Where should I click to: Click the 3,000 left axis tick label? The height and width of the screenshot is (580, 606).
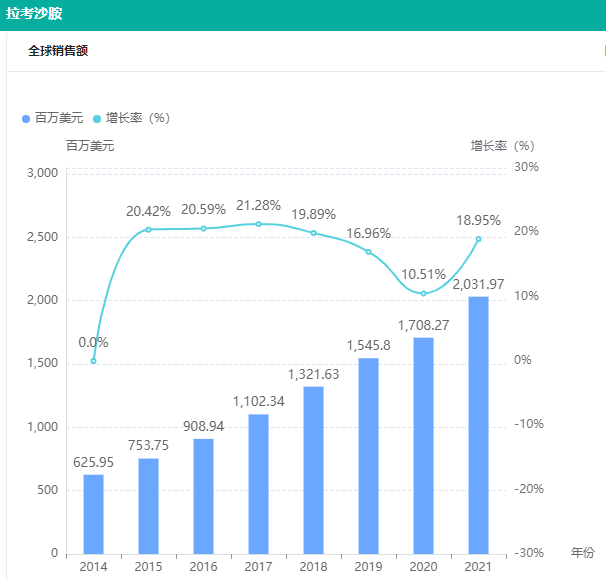(x=43, y=173)
